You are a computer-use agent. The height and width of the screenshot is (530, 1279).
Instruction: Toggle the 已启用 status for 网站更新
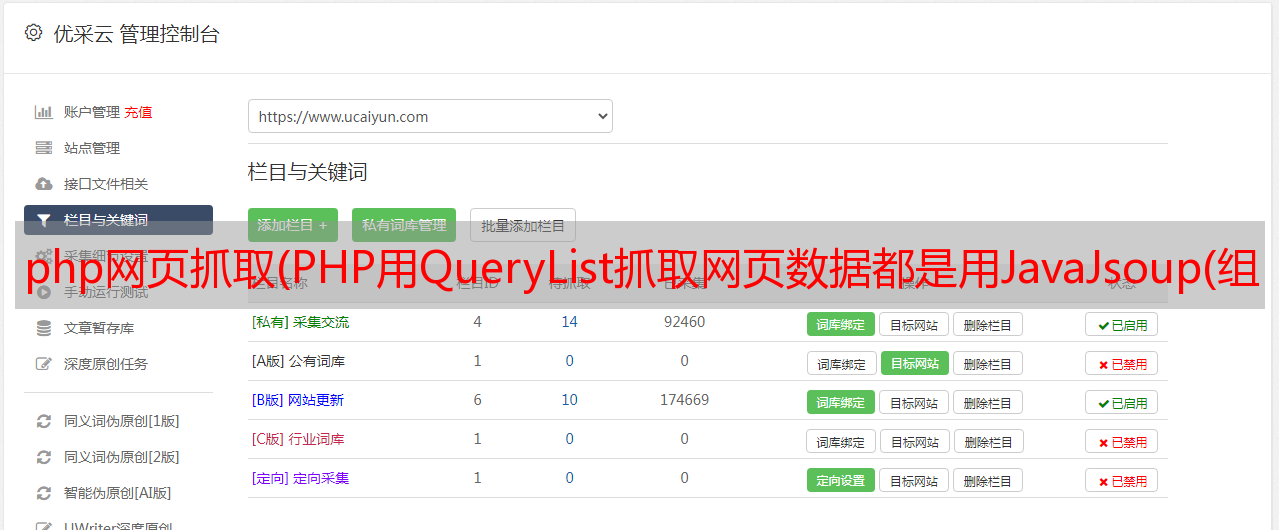(x=1122, y=402)
